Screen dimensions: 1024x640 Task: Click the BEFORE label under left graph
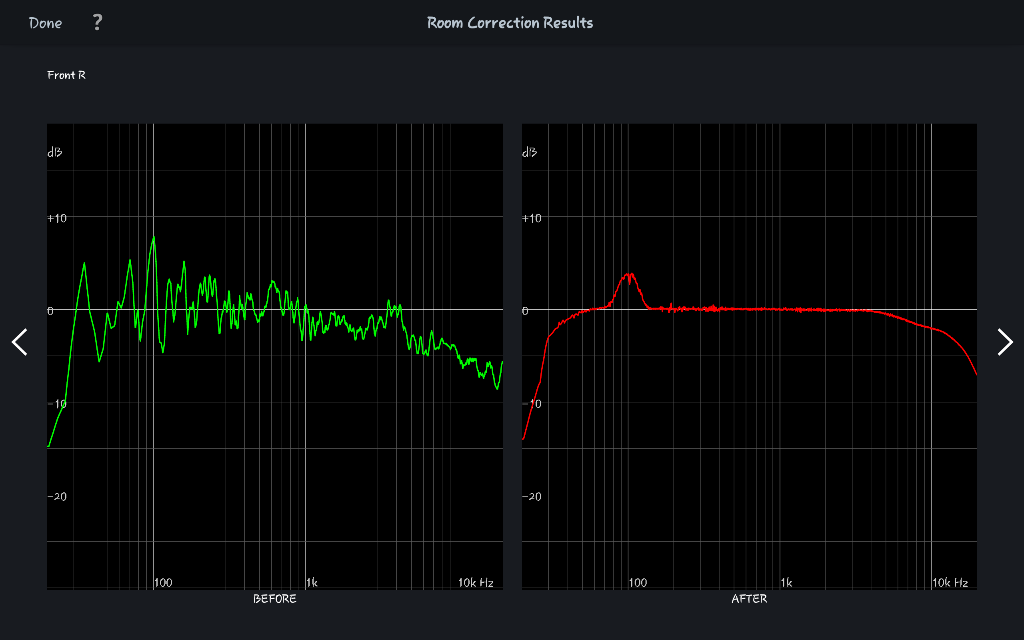[x=274, y=599]
